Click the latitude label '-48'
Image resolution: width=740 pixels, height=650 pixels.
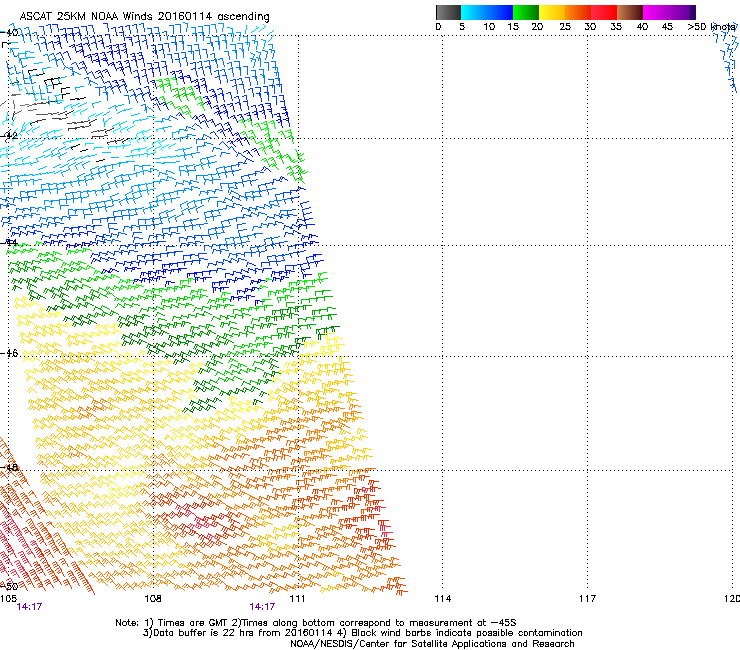[x=9, y=467]
